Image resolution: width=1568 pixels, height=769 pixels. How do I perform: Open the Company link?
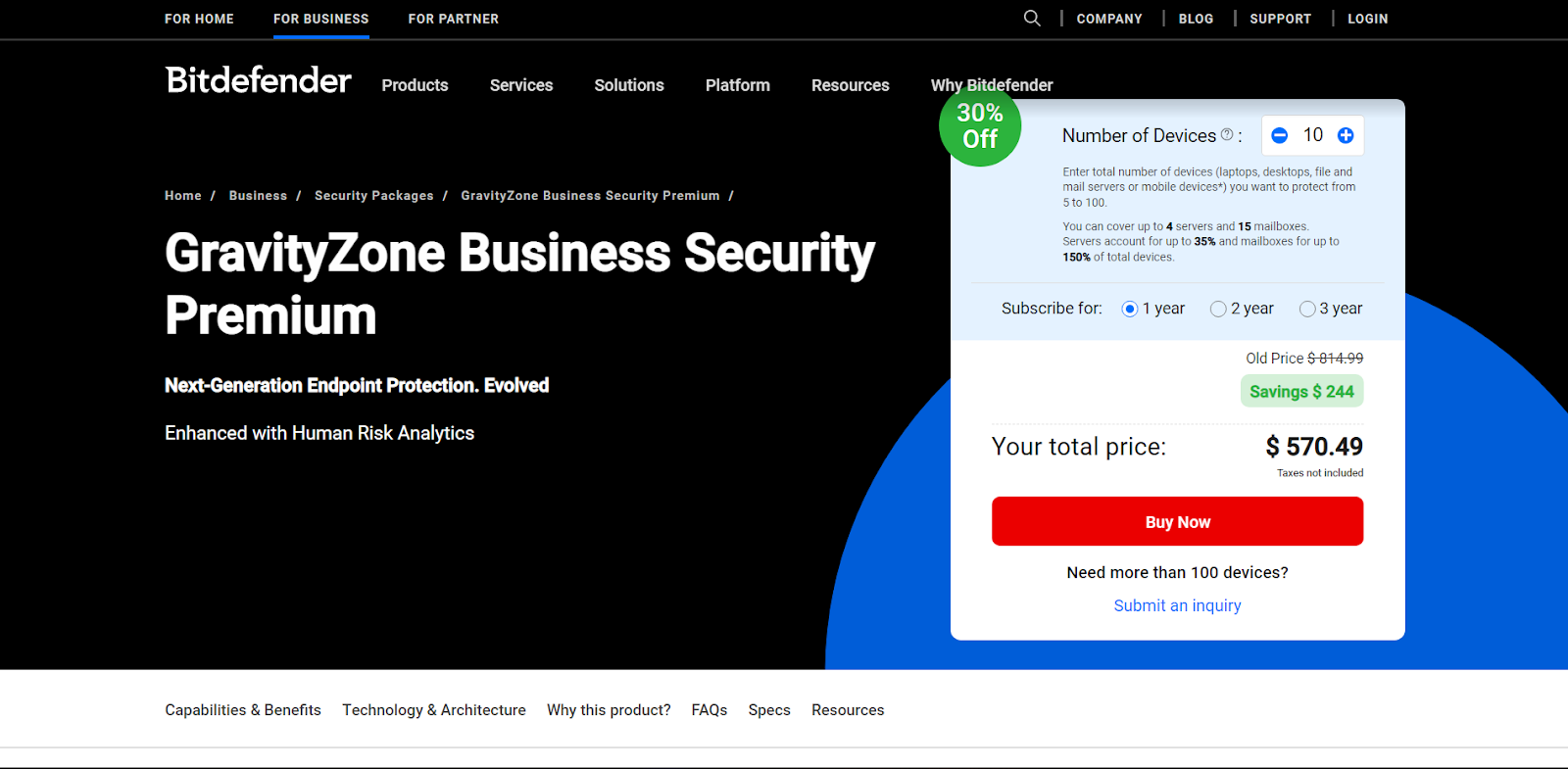pos(1109,19)
